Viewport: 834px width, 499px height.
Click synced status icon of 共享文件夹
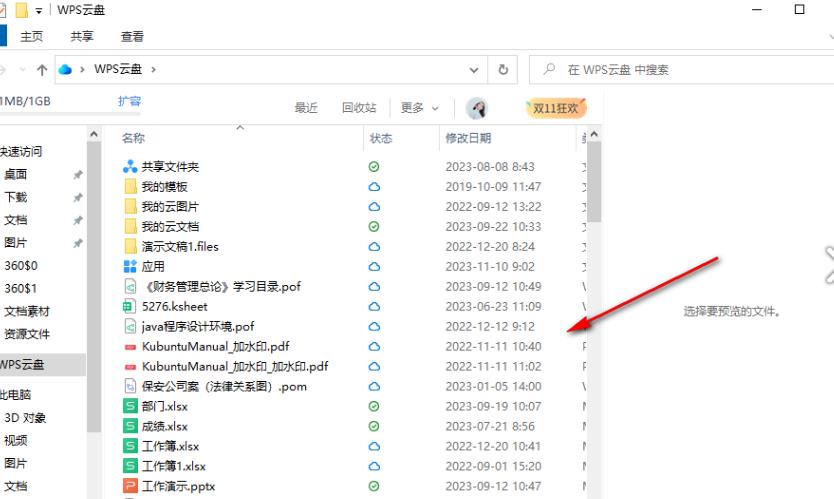[374, 167]
